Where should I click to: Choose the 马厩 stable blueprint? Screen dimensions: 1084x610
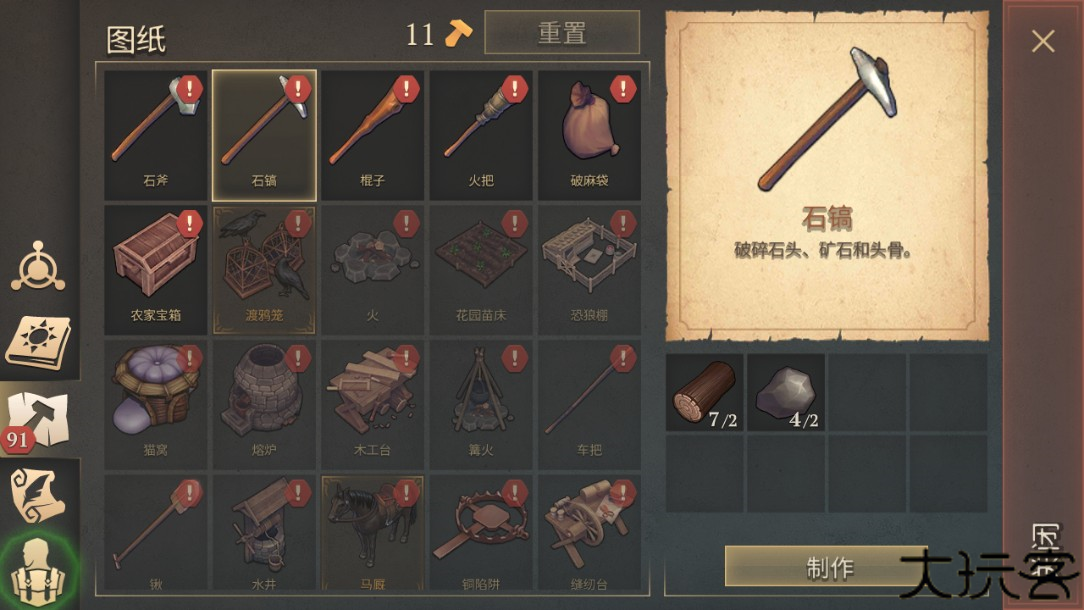[x=372, y=533]
